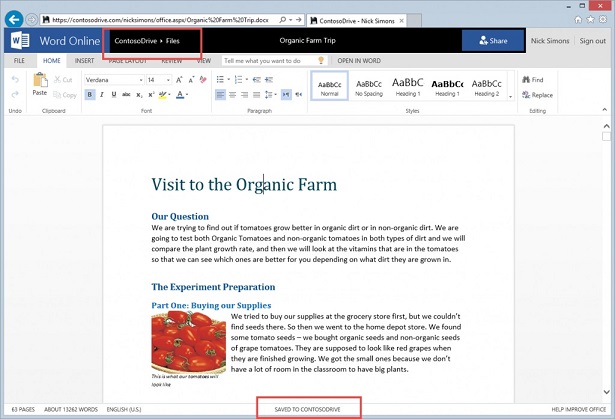
Task: Grow the font size
Action: (x=179, y=80)
